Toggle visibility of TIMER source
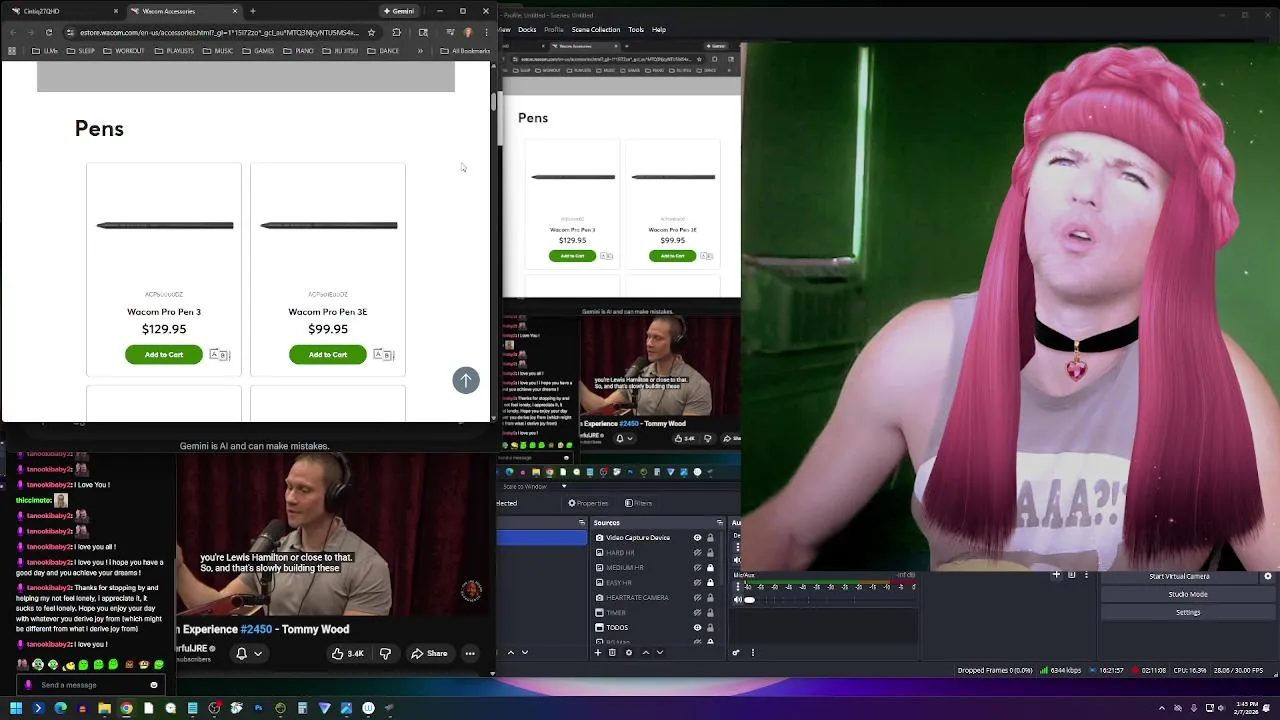The height and width of the screenshot is (720, 1280). (x=698, y=613)
